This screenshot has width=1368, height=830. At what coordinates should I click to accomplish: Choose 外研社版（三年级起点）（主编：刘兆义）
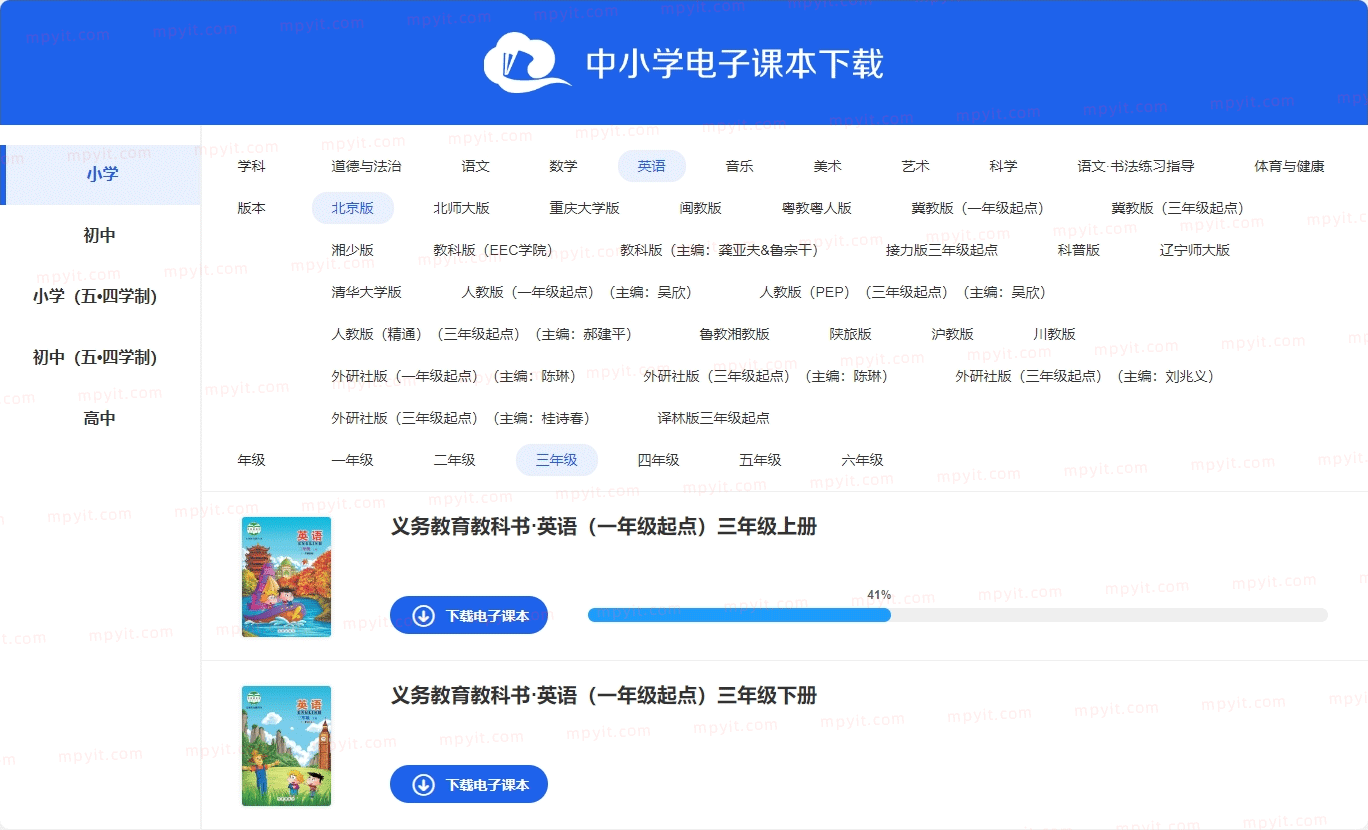(1089, 376)
